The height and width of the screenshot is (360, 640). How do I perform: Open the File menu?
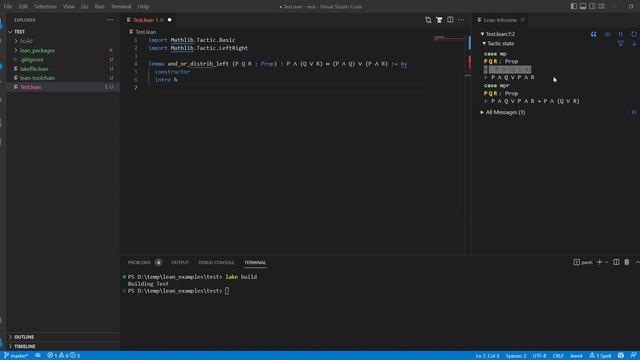click(8, 7)
